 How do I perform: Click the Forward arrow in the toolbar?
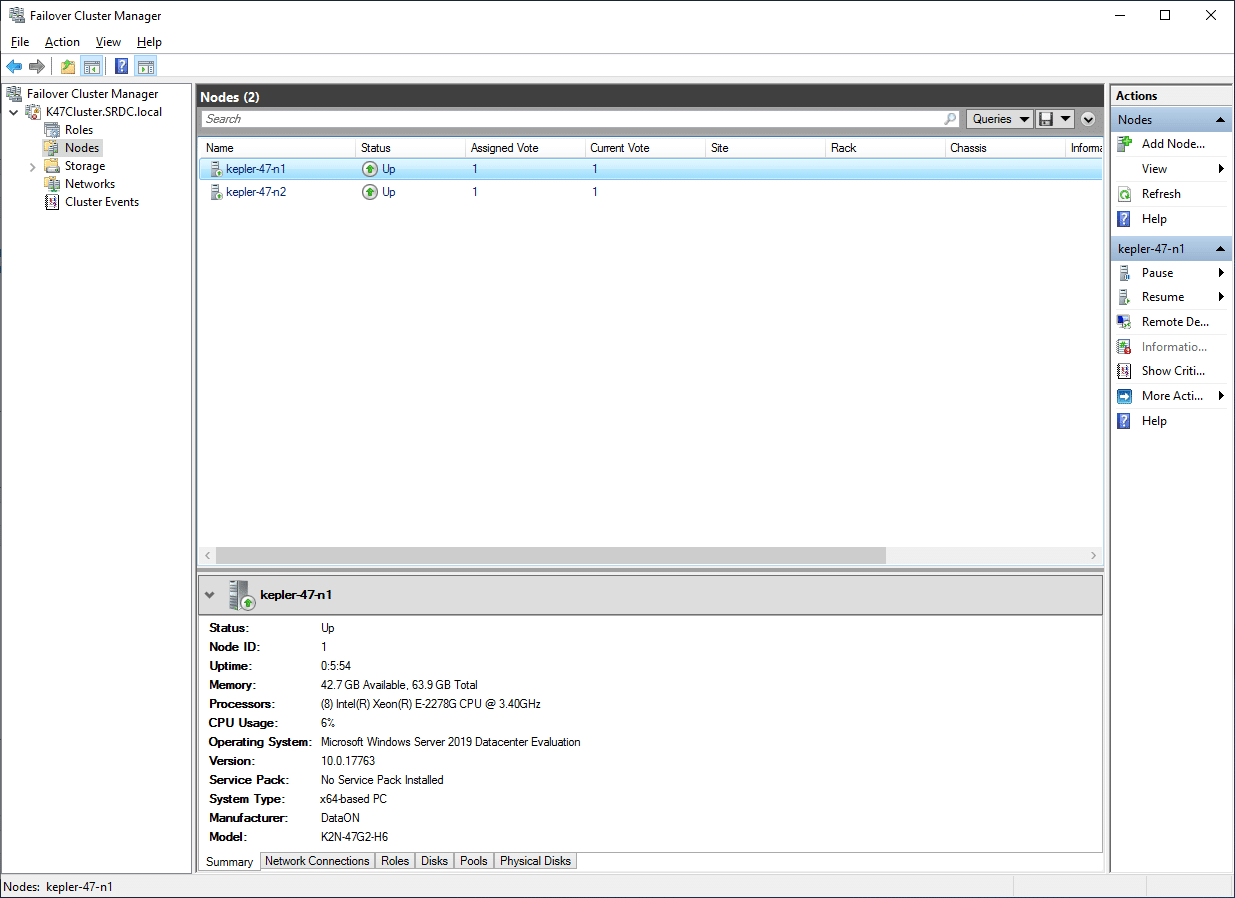[x=37, y=67]
